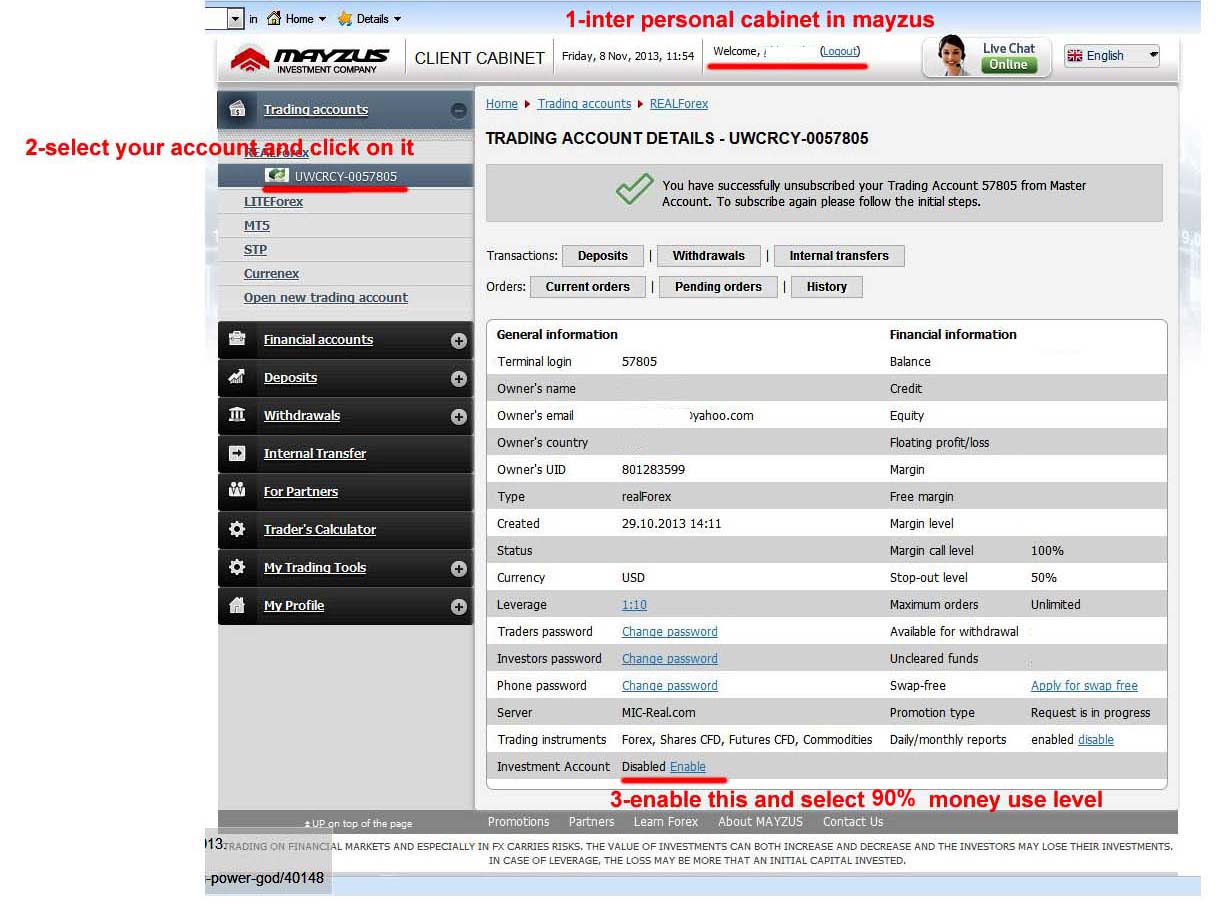Click REALForex breadcrumb link
The image size is (1228, 924).
click(x=679, y=104)
